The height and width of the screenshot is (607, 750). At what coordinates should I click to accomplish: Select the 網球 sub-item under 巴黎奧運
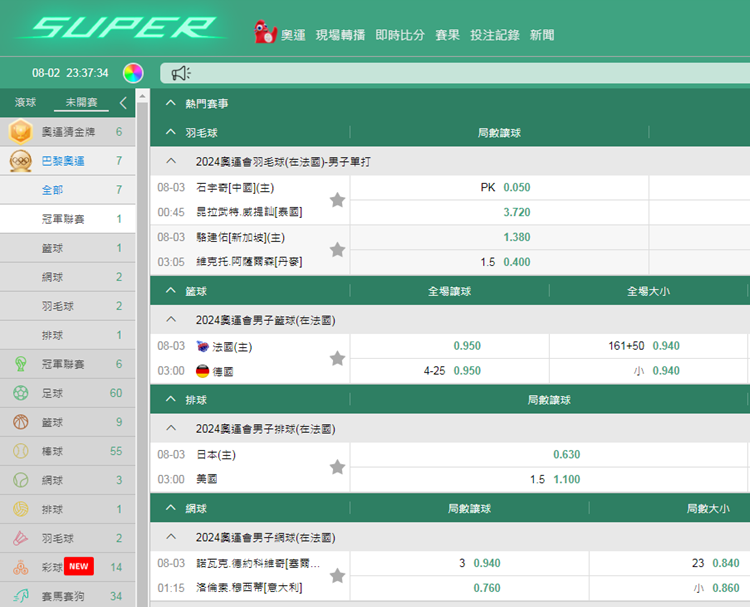pyautogui.click(x=68, y=277)
